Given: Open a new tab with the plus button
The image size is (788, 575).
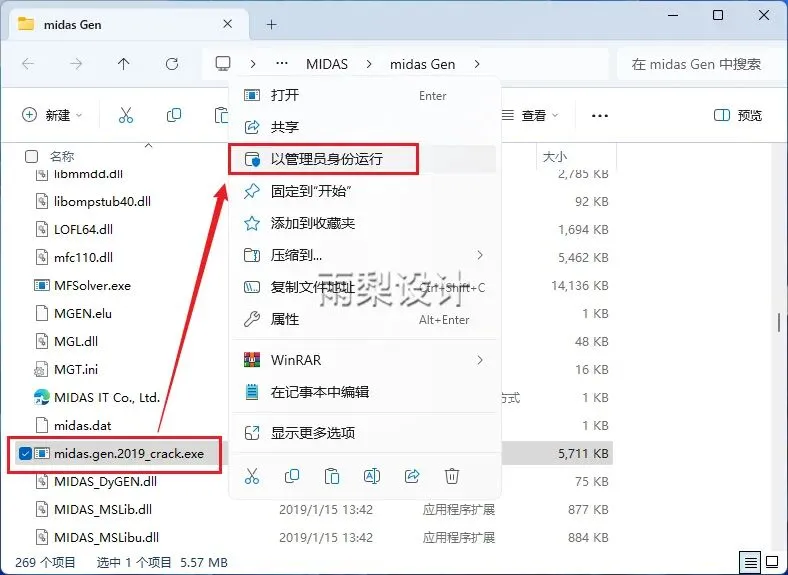Looking at the screenshot, I should coord(271,24).
